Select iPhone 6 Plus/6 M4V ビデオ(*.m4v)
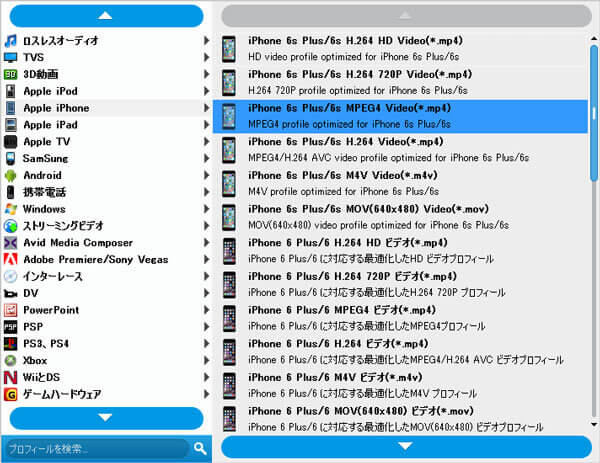The height and width of the screenshot is (463, 600). [400, 386]
